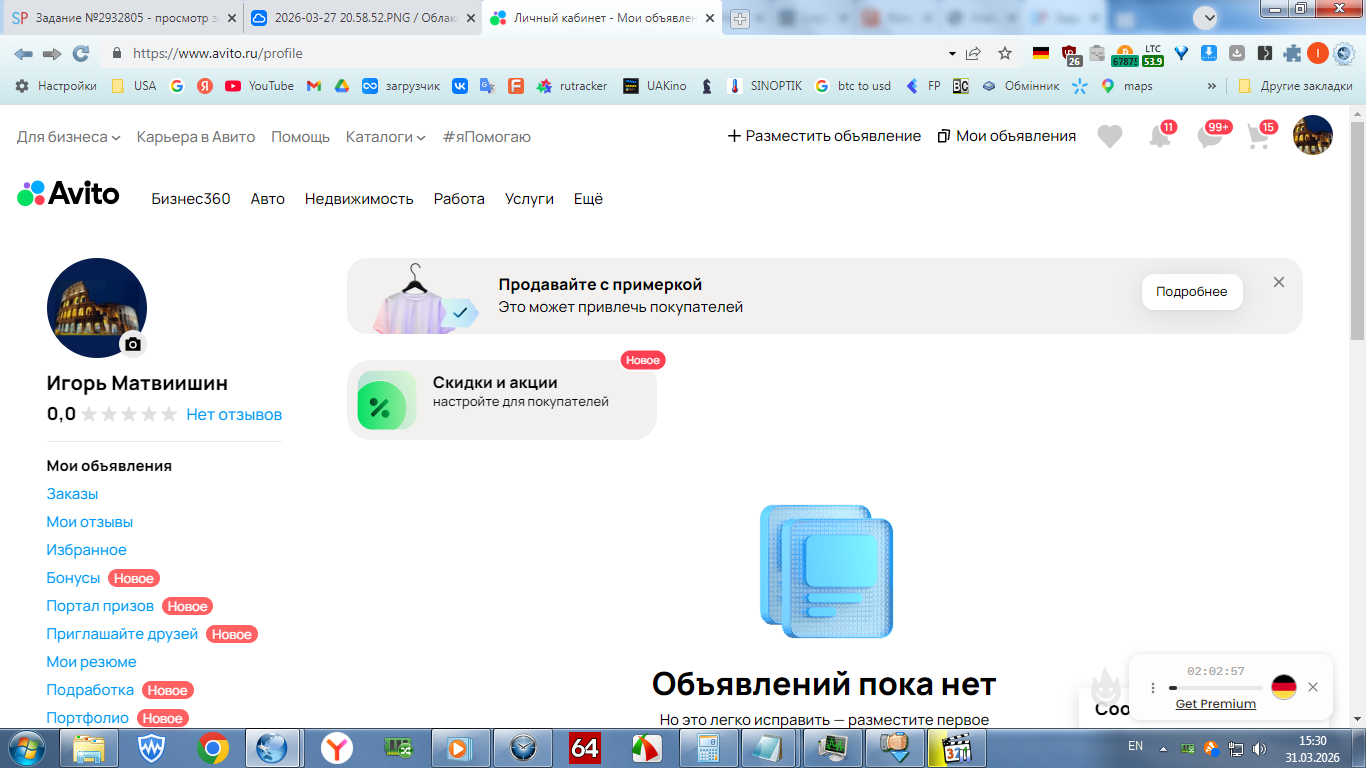Open the user avatar in Avito header
1366x768 pixels.
[x=1313, y=135]
